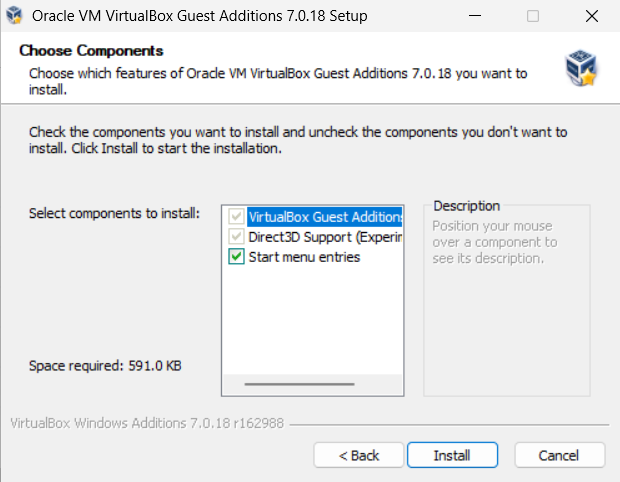This screenshot has width=620, height=482.
Task: Select the VirtualBox Guest Additions component label
Action: 324,216
